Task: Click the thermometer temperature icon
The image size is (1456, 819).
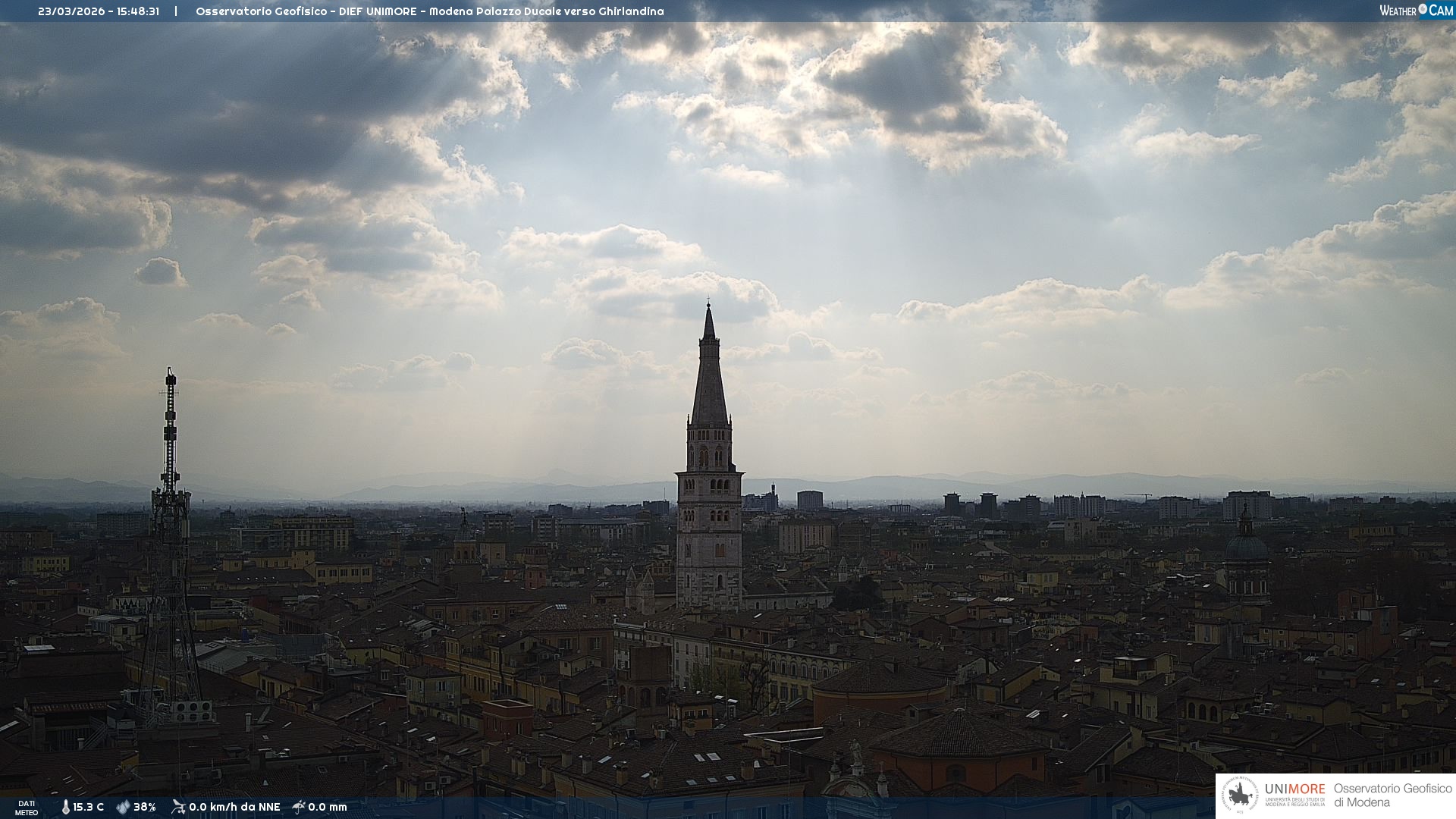Action: (65, 807)
